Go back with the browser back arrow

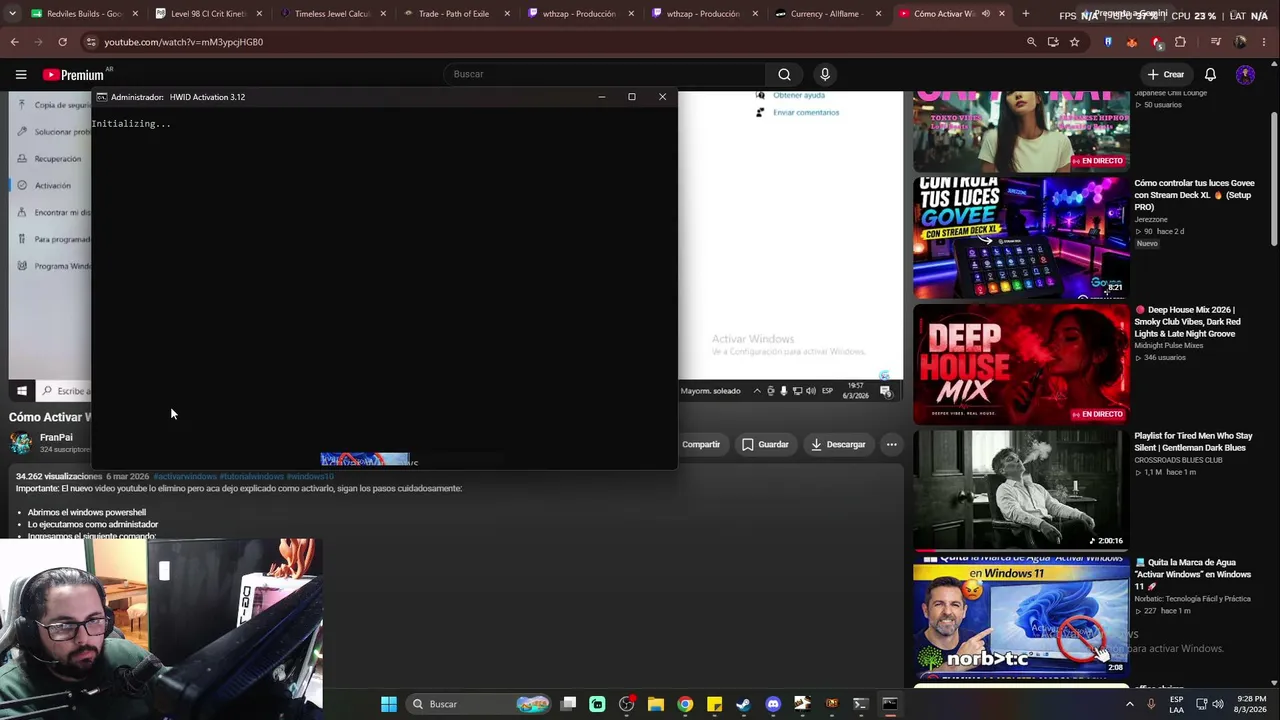[14, 42]
